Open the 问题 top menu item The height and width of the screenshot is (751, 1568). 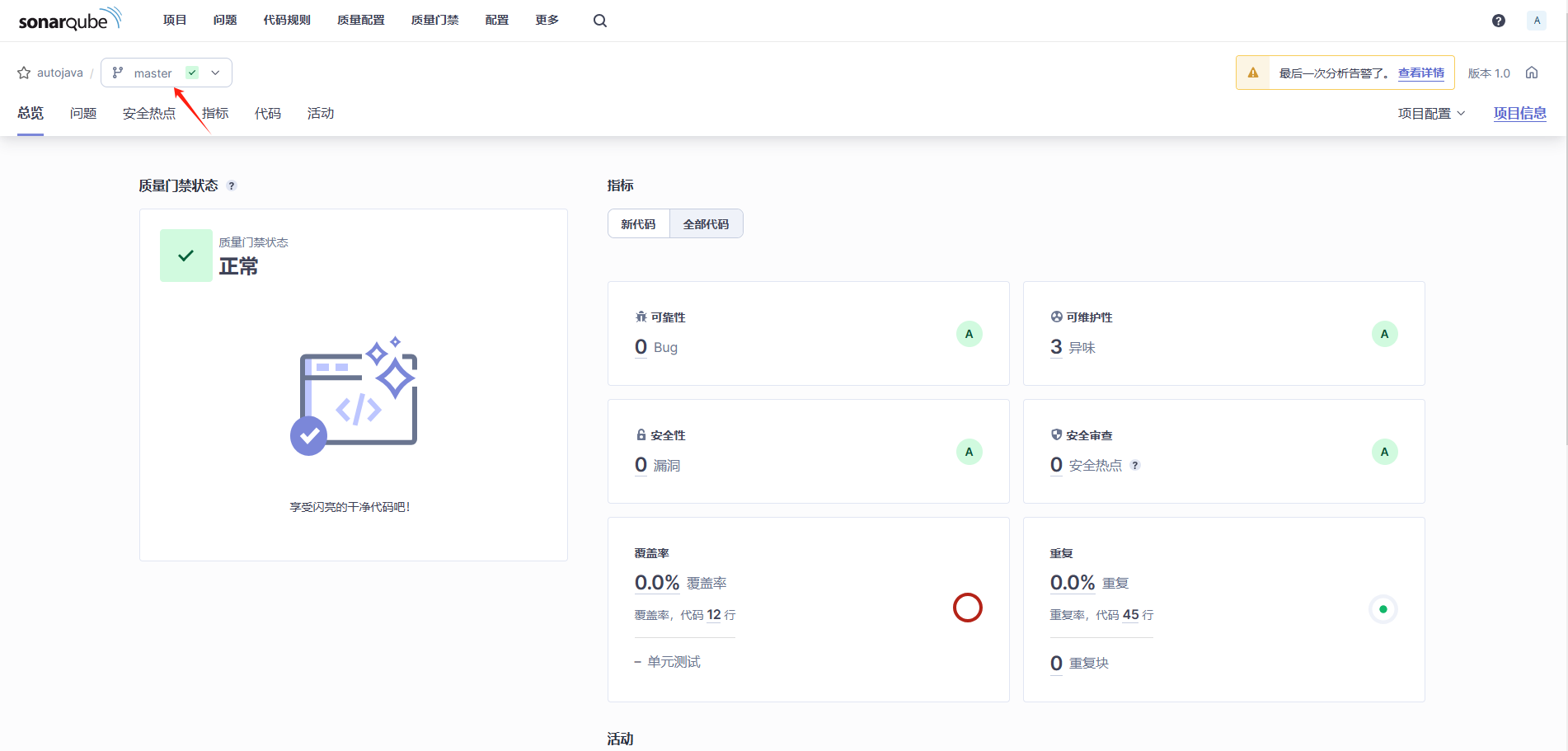click(225, 20)
